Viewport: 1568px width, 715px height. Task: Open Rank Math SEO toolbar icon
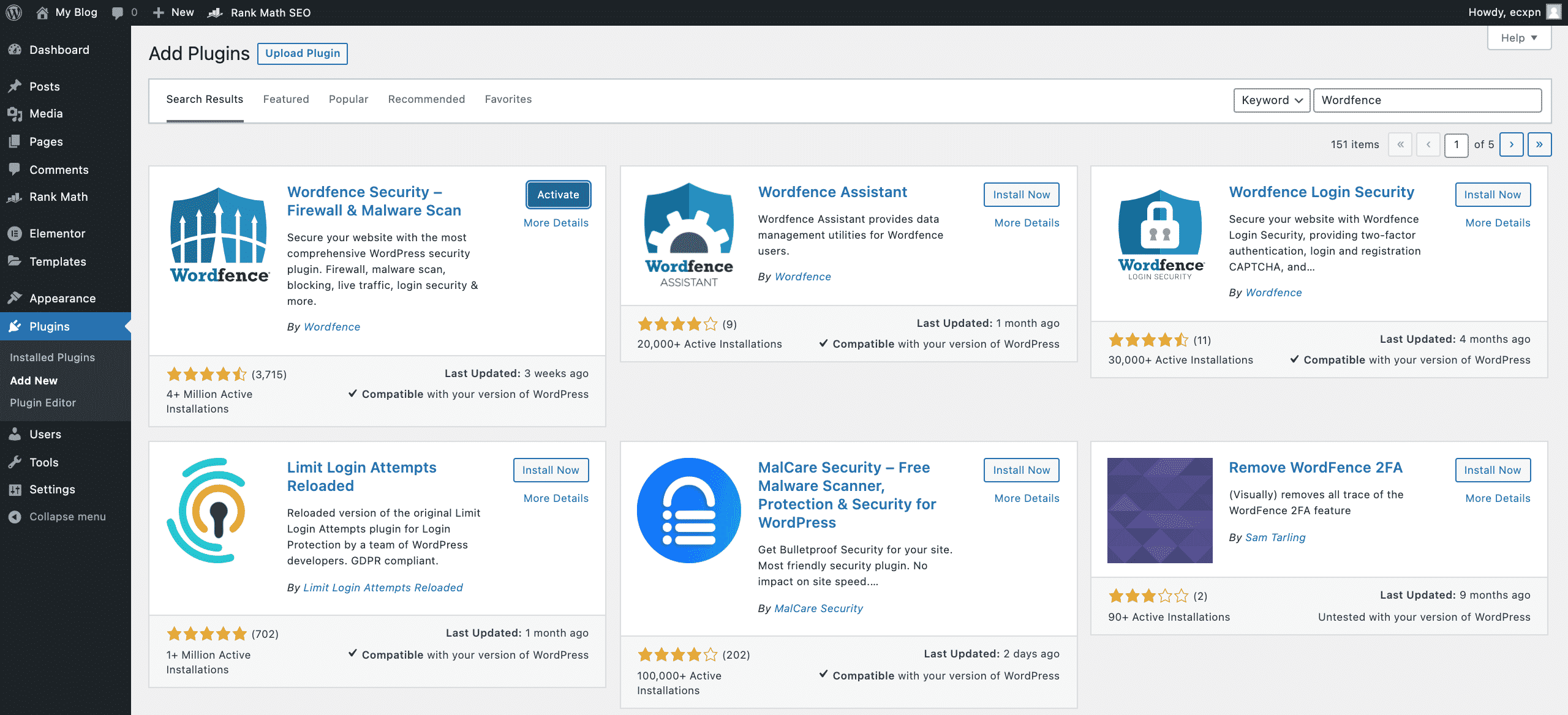[x=215, y=12]
